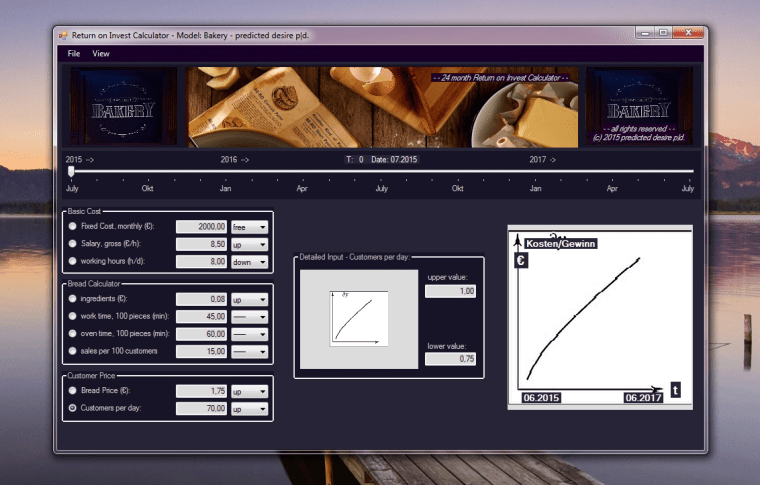
Task: Open the Customers per day trend dropdown
Action: click(250, 409)
